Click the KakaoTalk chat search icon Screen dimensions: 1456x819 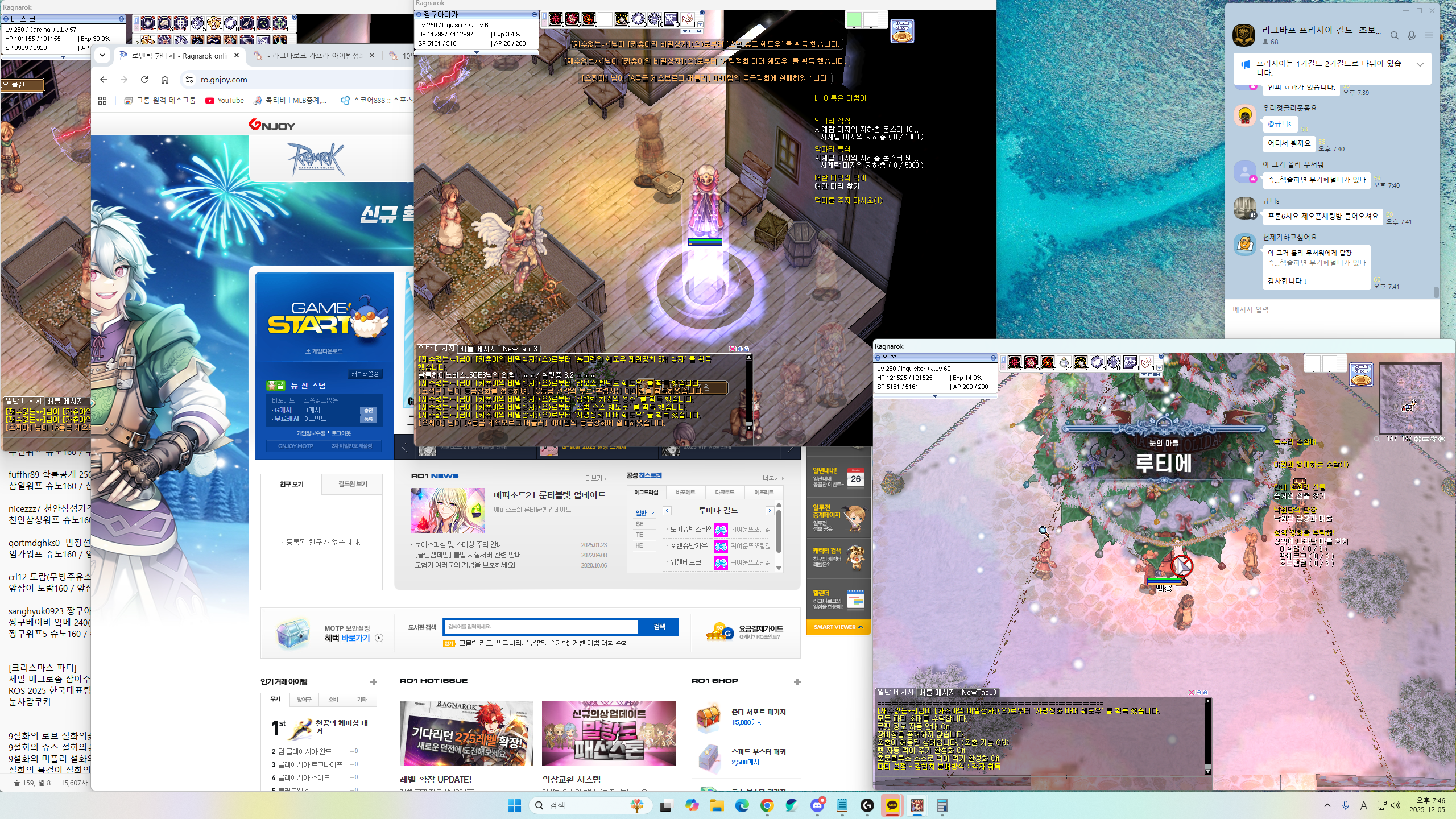pos(1394,35)
